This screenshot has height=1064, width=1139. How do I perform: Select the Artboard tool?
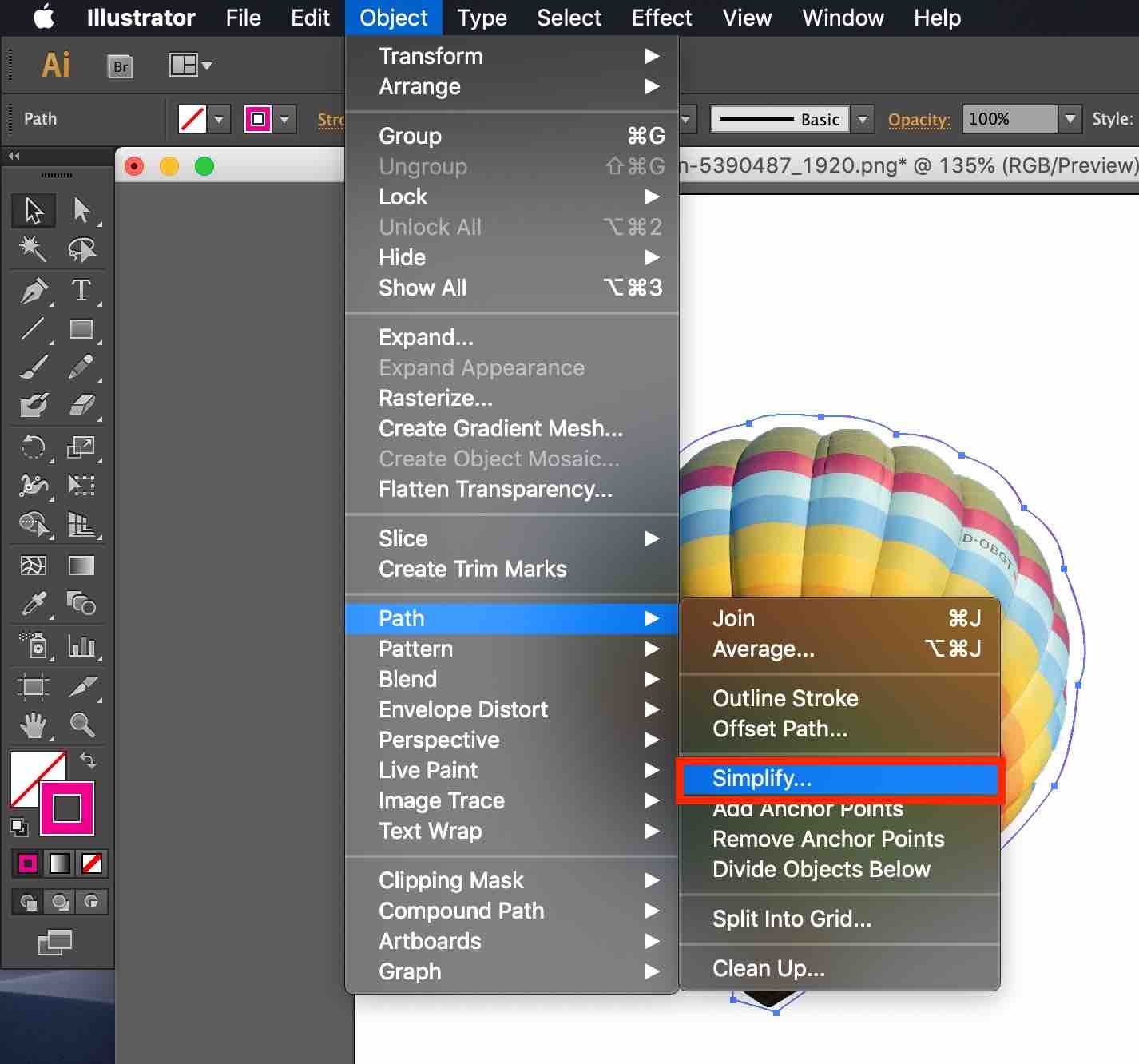(x=34, y=686)
